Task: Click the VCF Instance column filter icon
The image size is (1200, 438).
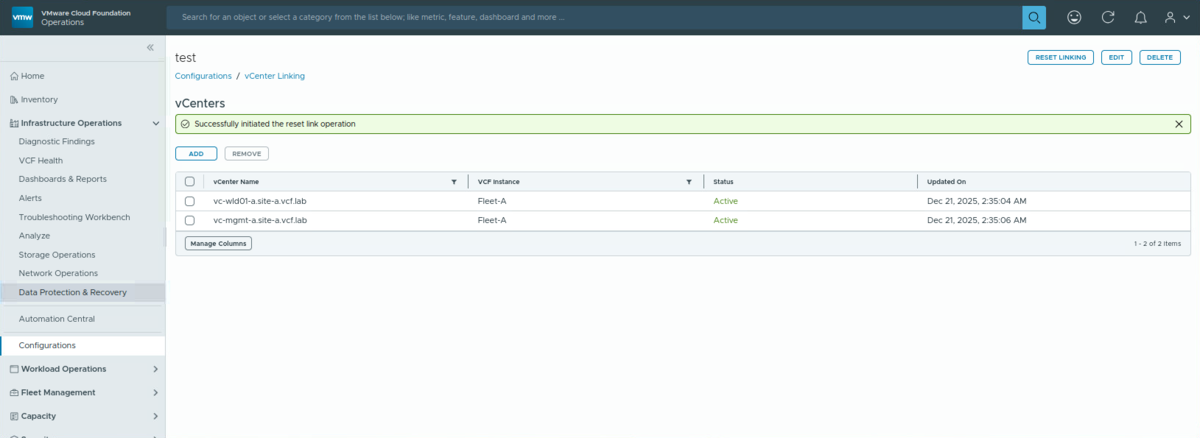Action: coord(689,182)
